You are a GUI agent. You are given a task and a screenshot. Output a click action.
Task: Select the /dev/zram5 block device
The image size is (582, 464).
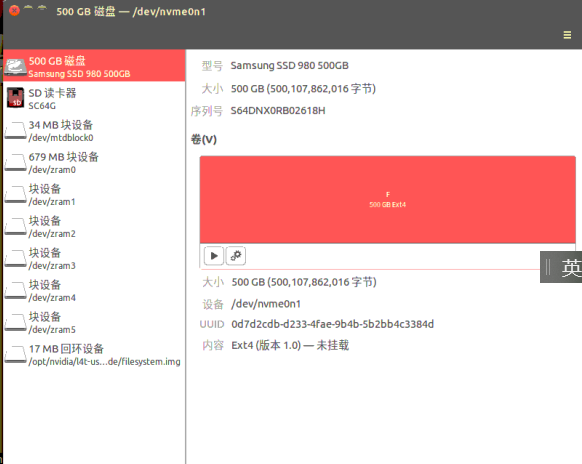tap(94, 322)
